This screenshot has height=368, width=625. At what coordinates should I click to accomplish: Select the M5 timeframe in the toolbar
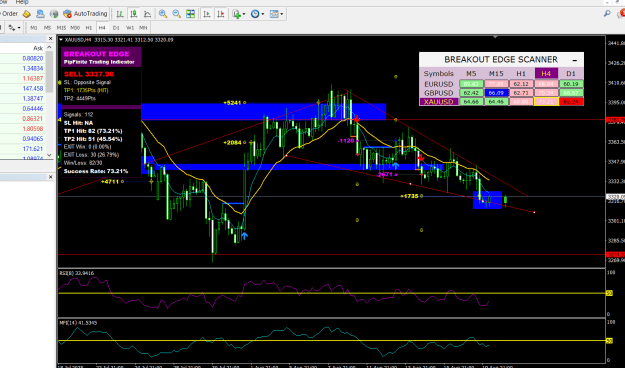pos(47,28)
